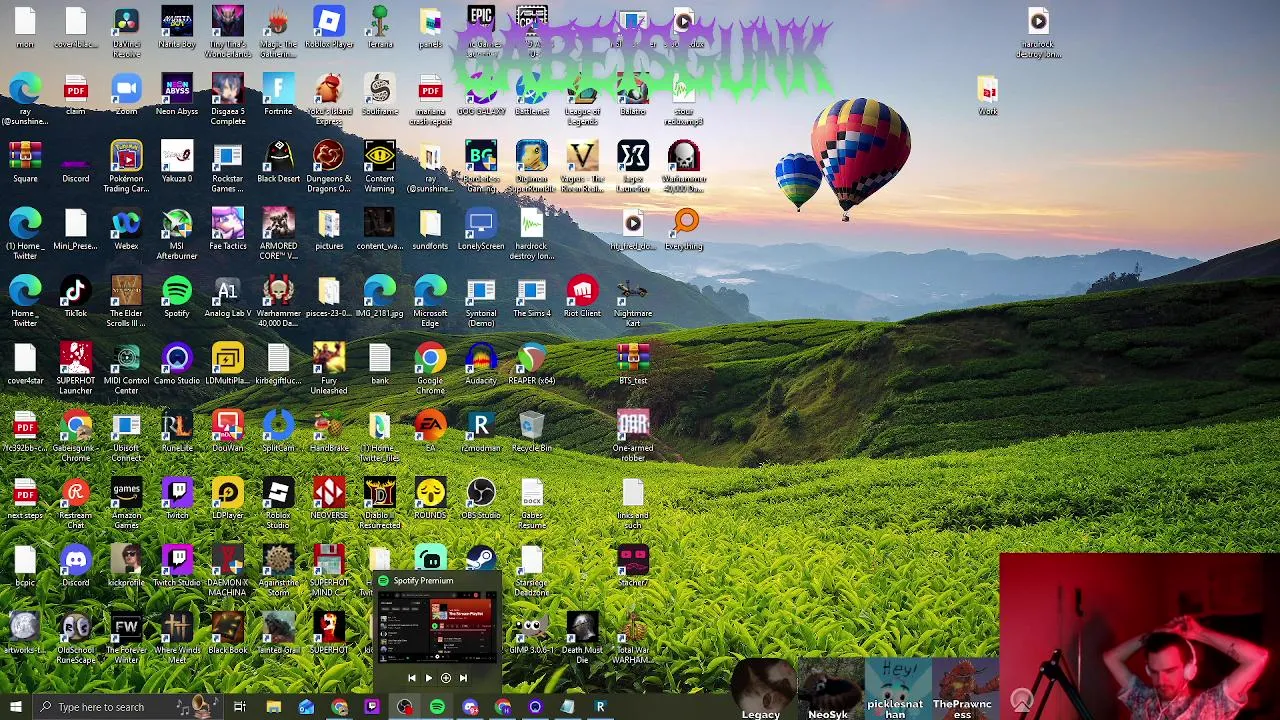Open the Webex desktop icon
This screenshot has width=1280, height=720.
pos(126,231)
